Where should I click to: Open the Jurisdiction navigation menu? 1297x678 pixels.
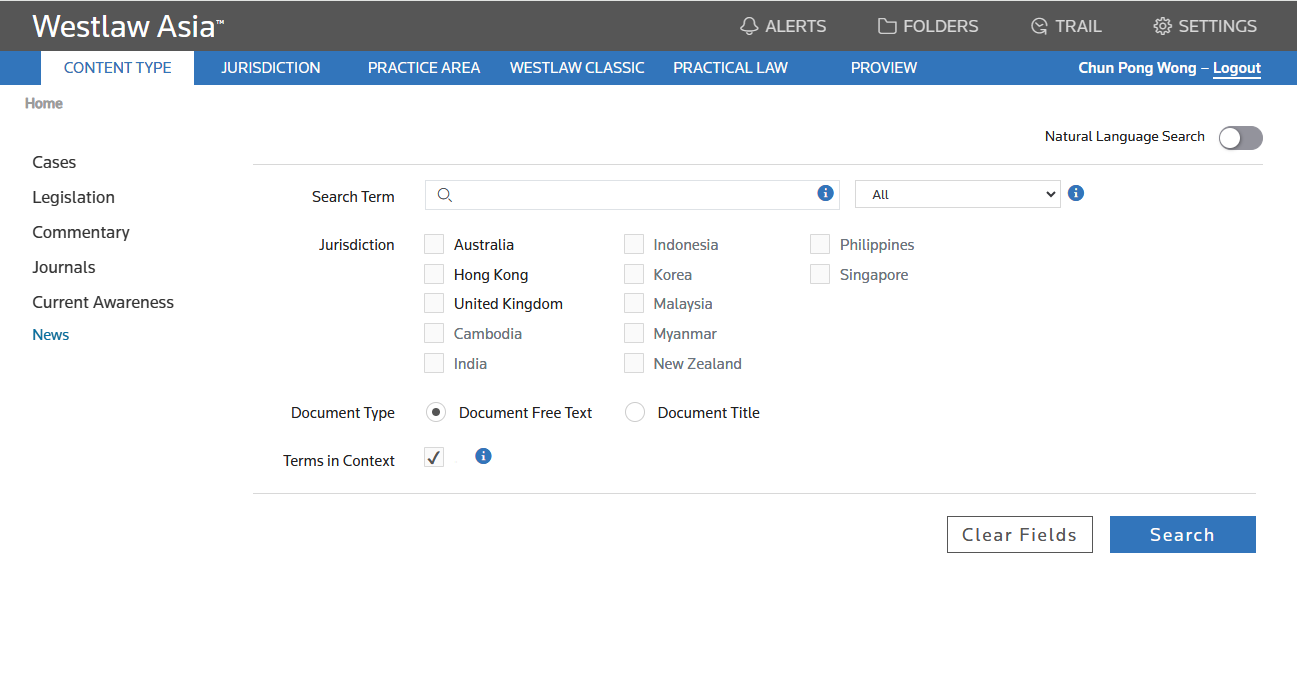(271, 68)
